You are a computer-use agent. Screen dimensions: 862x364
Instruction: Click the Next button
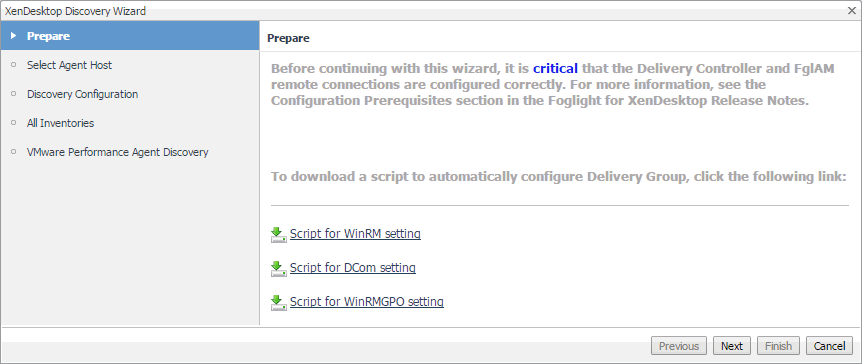pyautogui.click(x=732, y=346)
